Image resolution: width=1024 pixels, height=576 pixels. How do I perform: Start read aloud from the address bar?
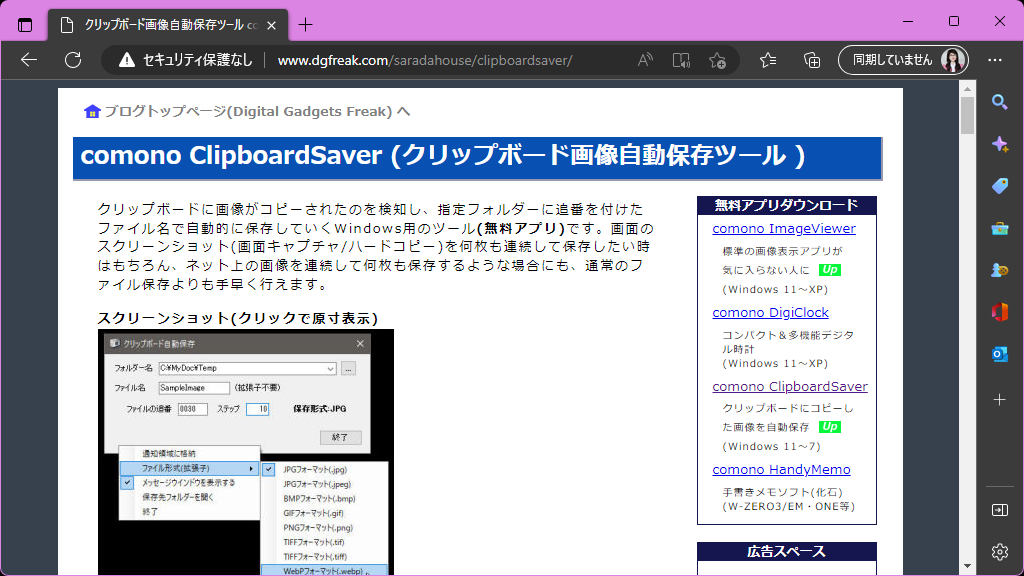pyautogui.click(x=645, y=60)
